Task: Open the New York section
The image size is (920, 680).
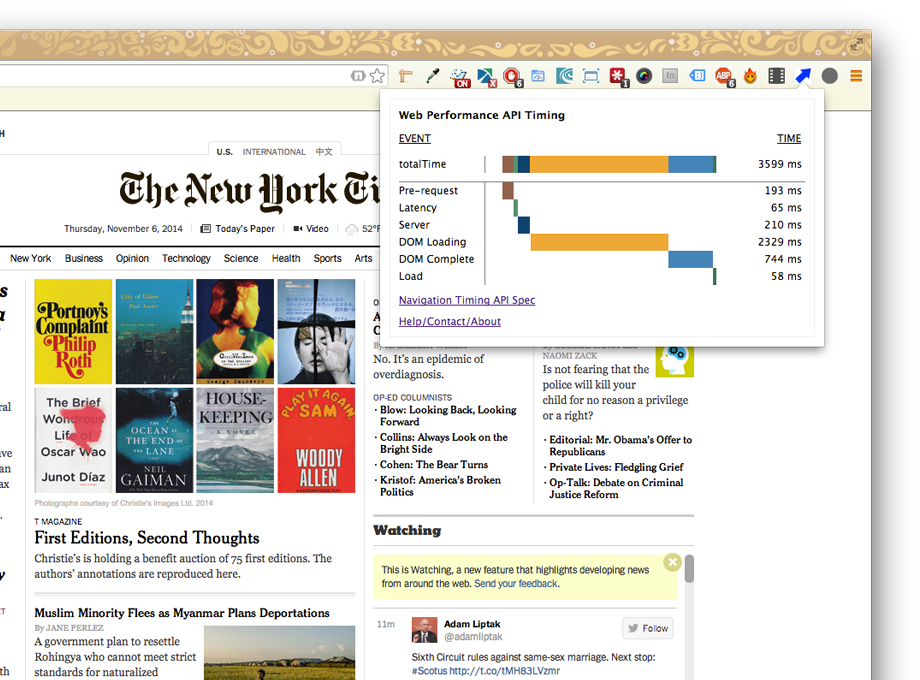Action: (x=31, y=258)
